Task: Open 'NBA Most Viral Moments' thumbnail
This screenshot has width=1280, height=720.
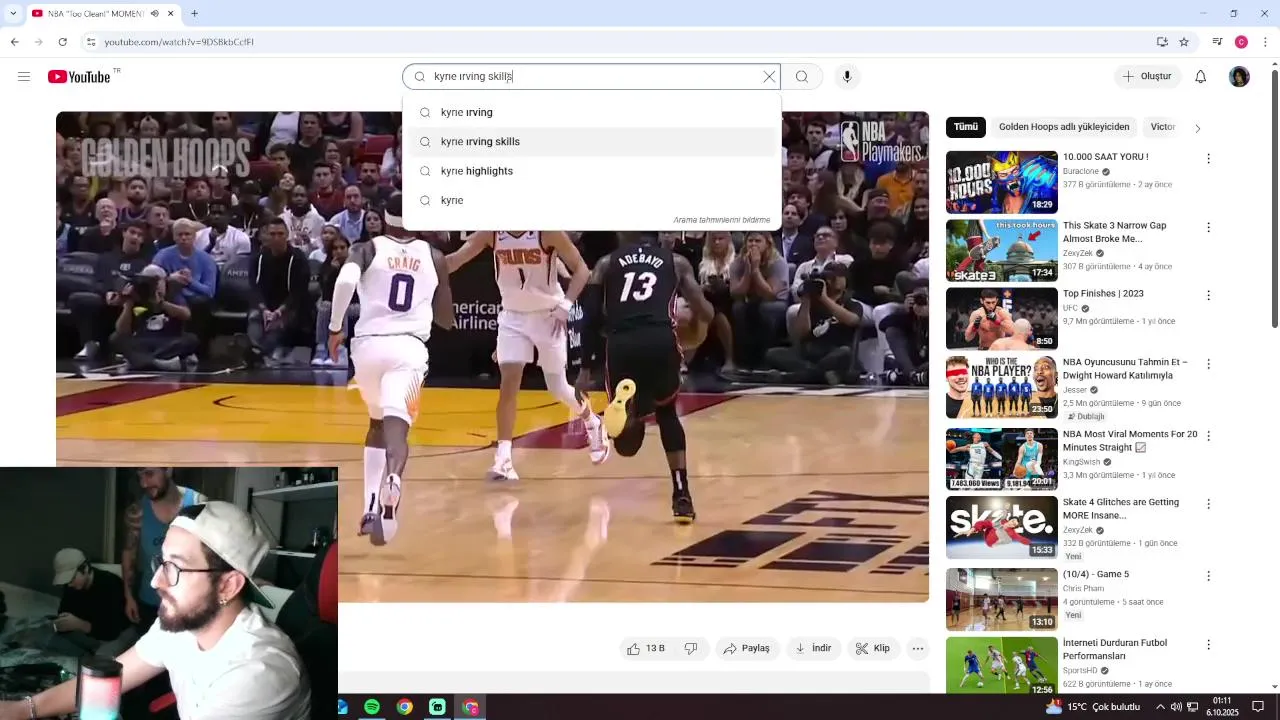Action: (x=1001, y=459)
